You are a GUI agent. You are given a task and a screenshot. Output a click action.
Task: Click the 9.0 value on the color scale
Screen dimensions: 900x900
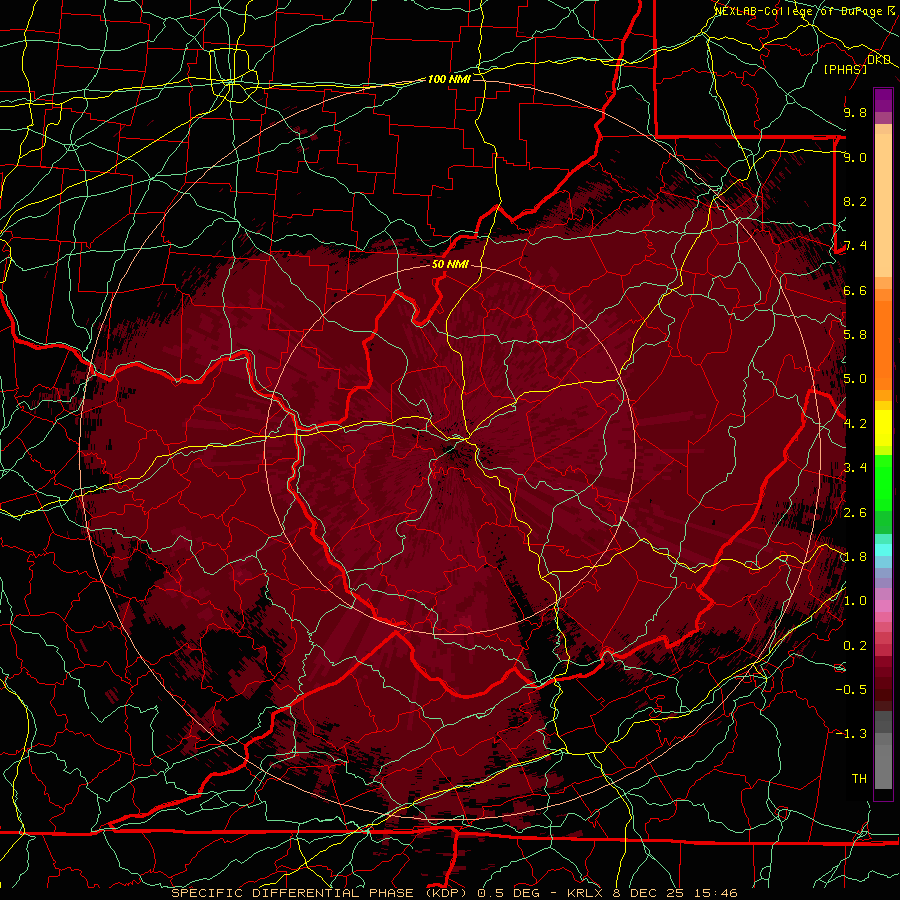[x=855, y=157]
